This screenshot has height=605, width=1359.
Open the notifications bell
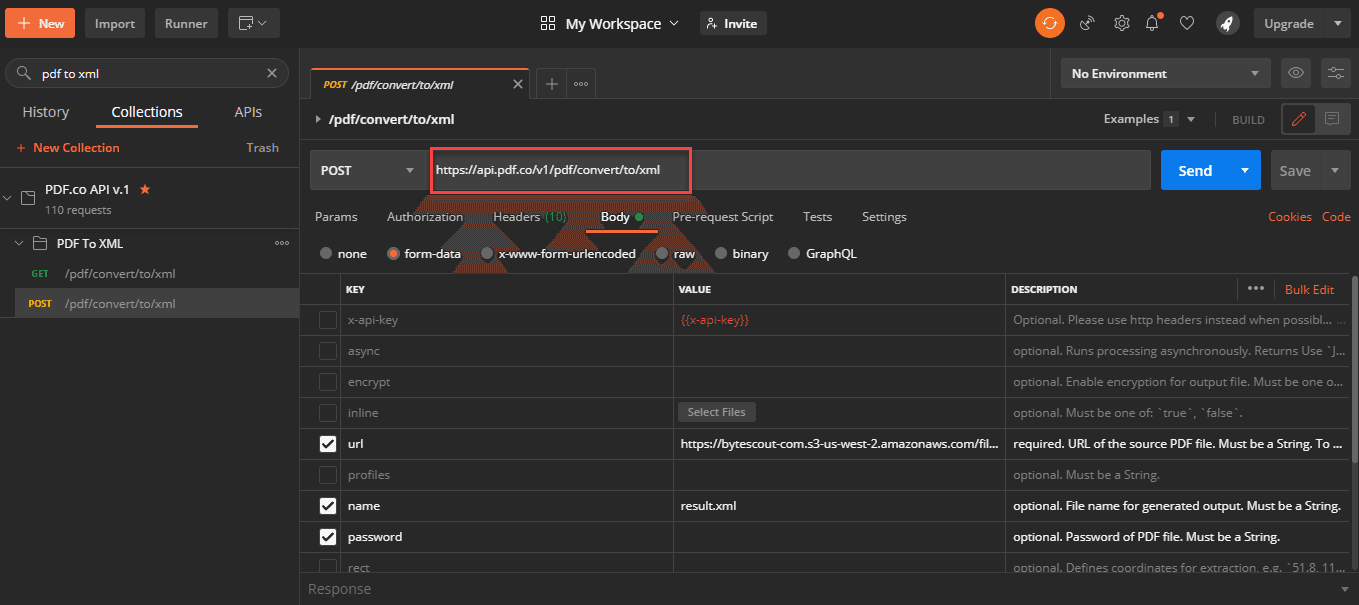tap(1152, 23)
